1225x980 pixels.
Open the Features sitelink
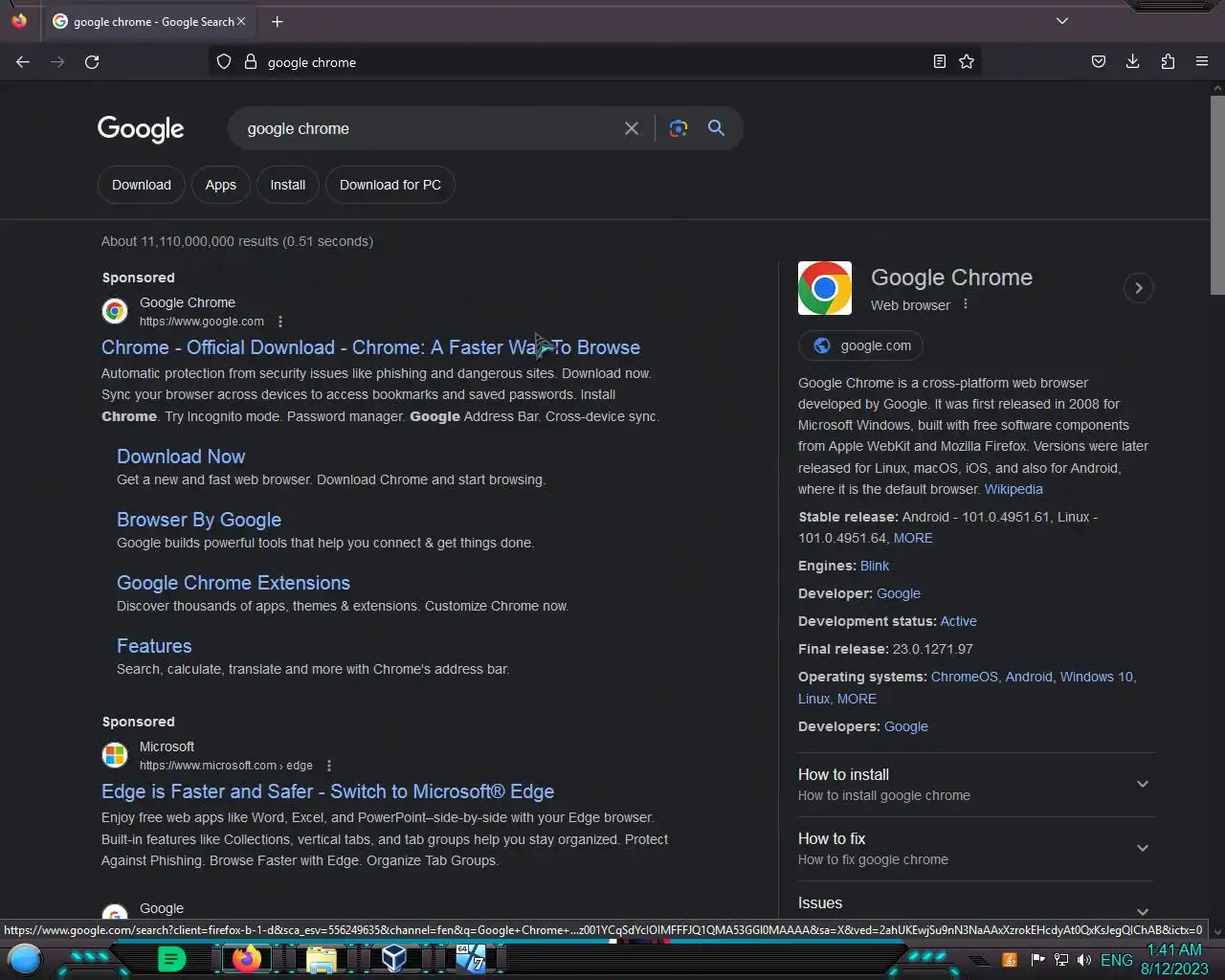coord(154,646)
